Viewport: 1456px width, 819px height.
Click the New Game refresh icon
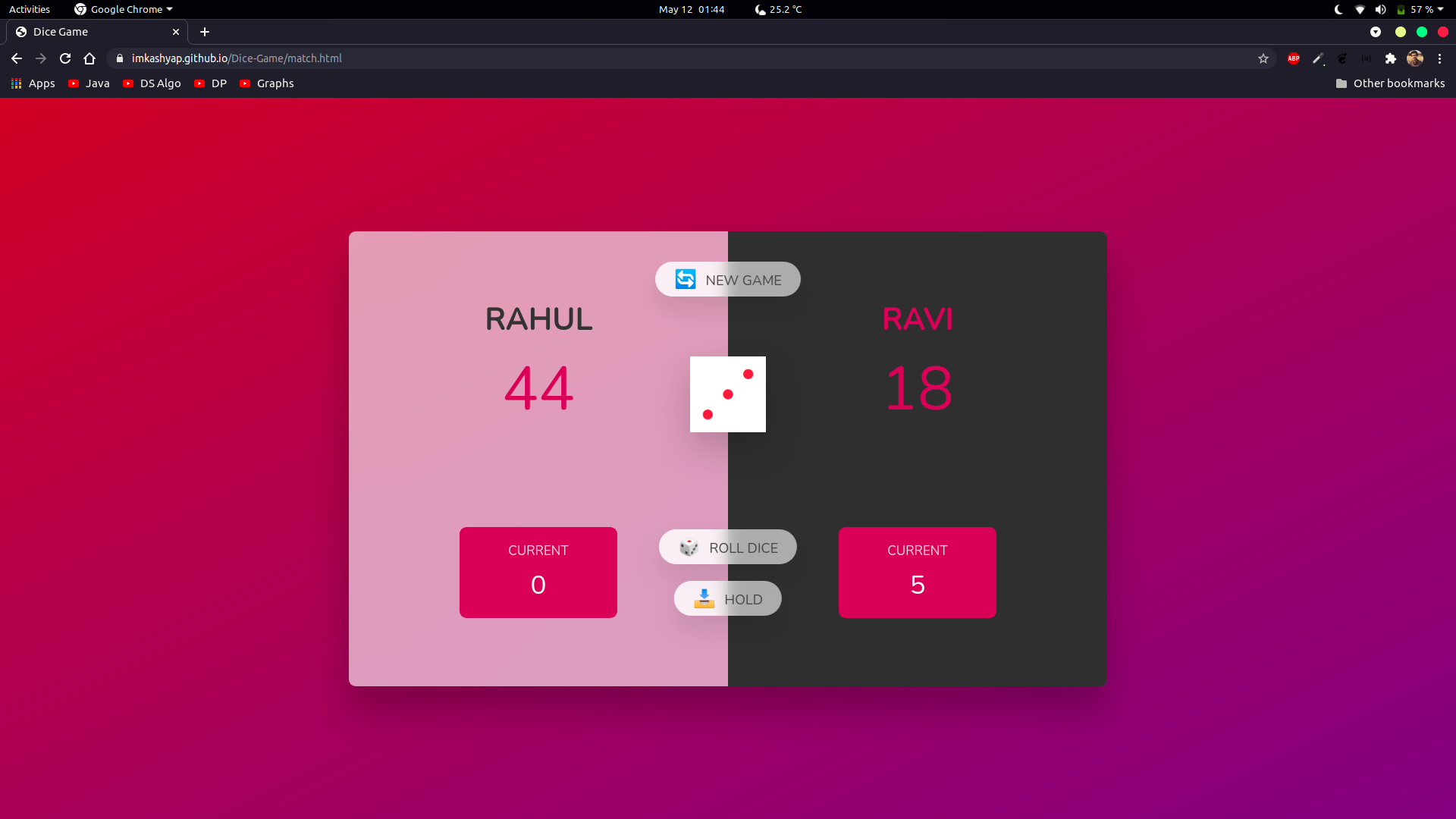(686, 280)
